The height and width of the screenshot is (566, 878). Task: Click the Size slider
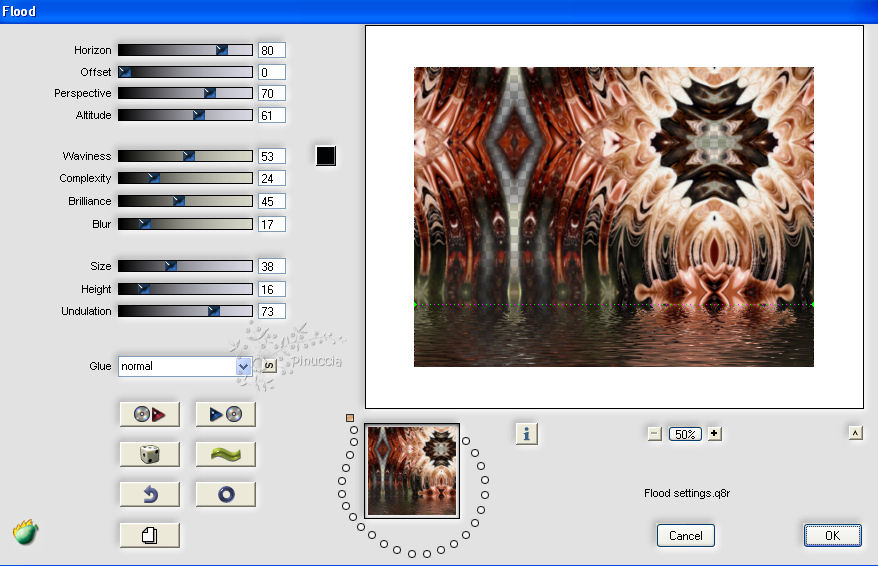185,266
